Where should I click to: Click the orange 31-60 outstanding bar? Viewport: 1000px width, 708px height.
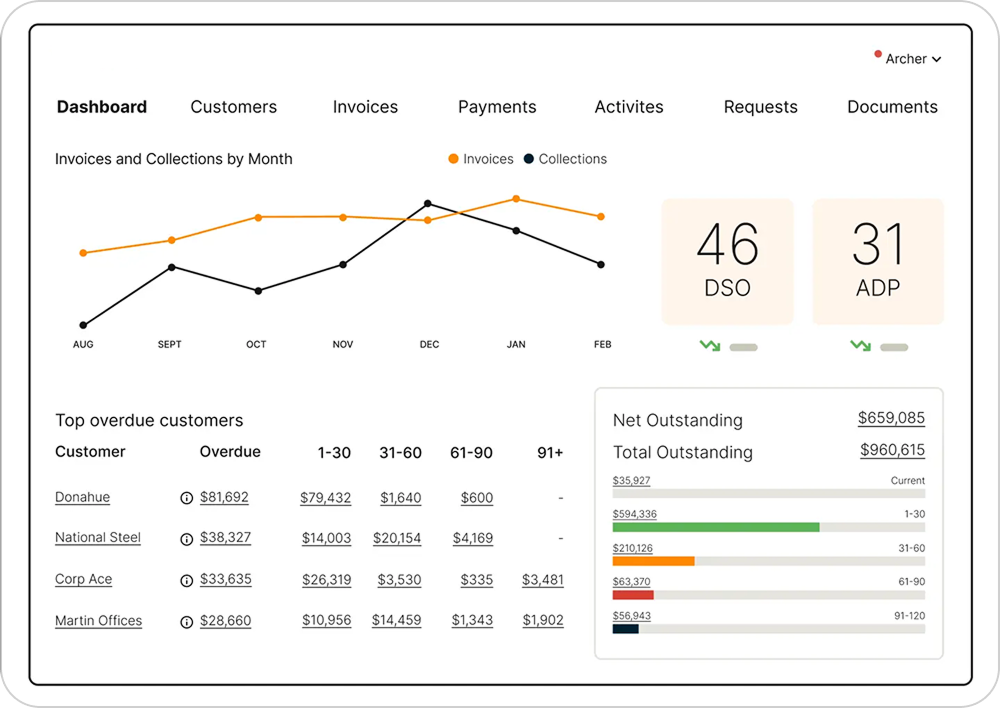pos(653,561)
